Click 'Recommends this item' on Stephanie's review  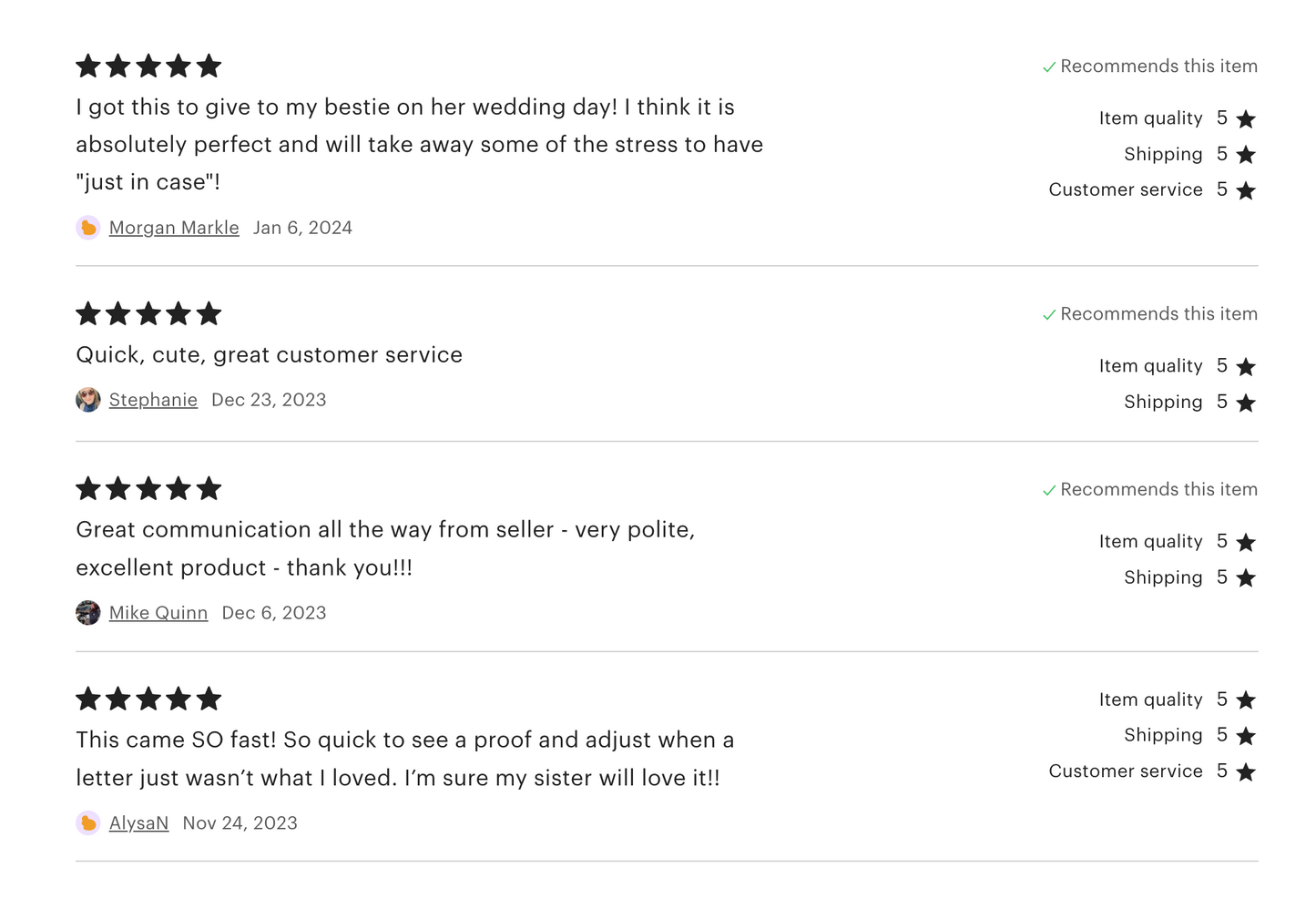pyautogui.click(x=1158, y=314)
